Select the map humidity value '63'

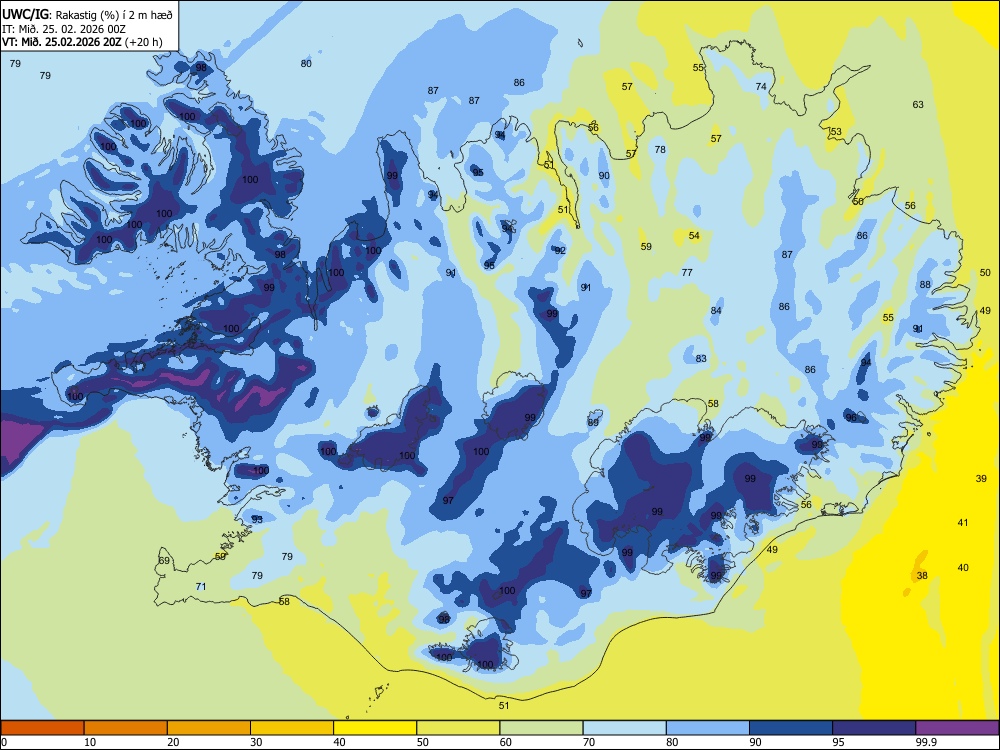918,105
